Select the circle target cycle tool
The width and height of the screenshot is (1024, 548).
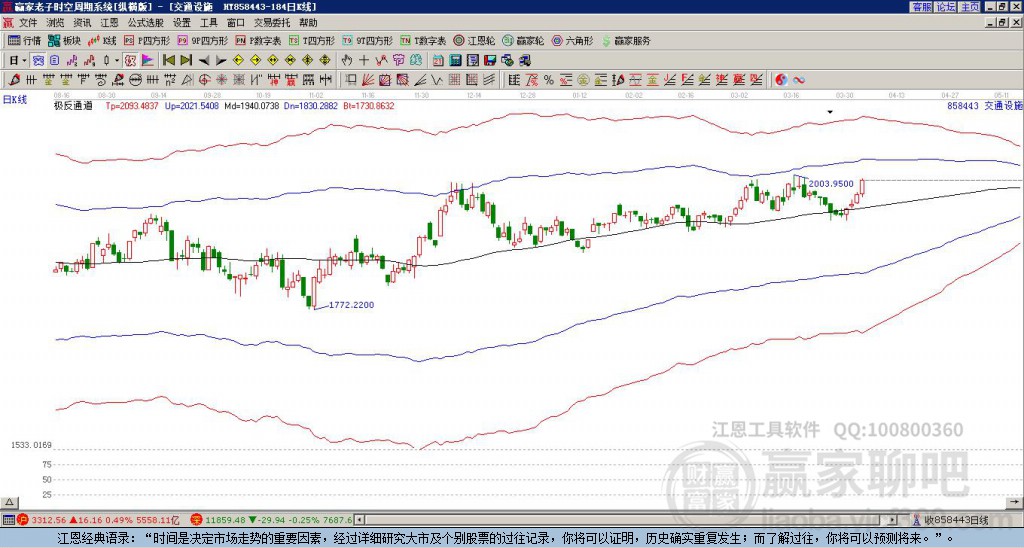point(204,80)
